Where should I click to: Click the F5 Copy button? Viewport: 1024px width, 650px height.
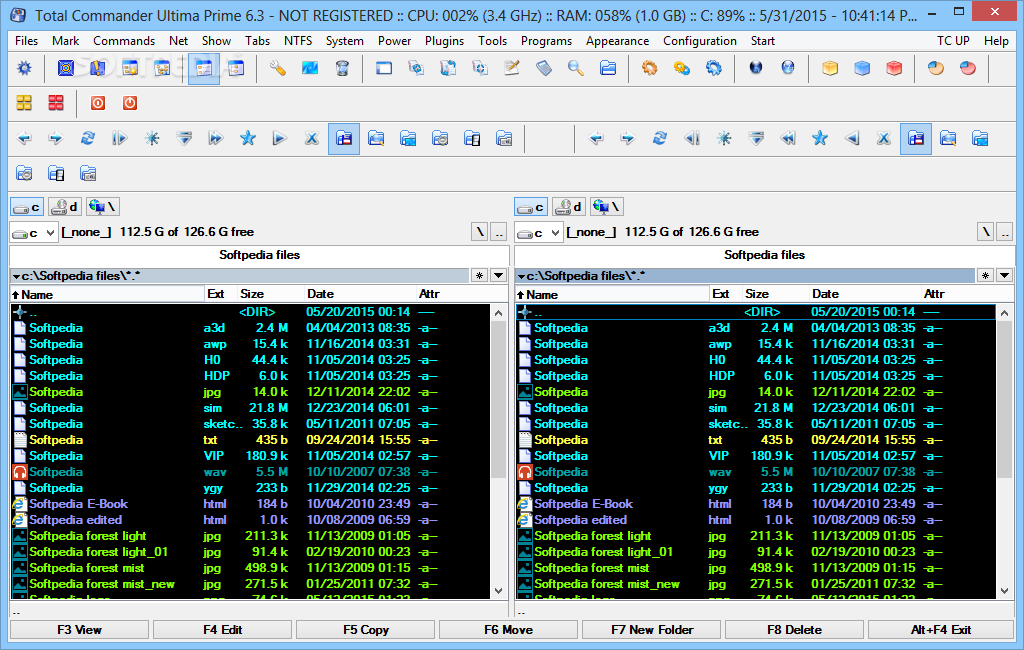tap(366, 630)
